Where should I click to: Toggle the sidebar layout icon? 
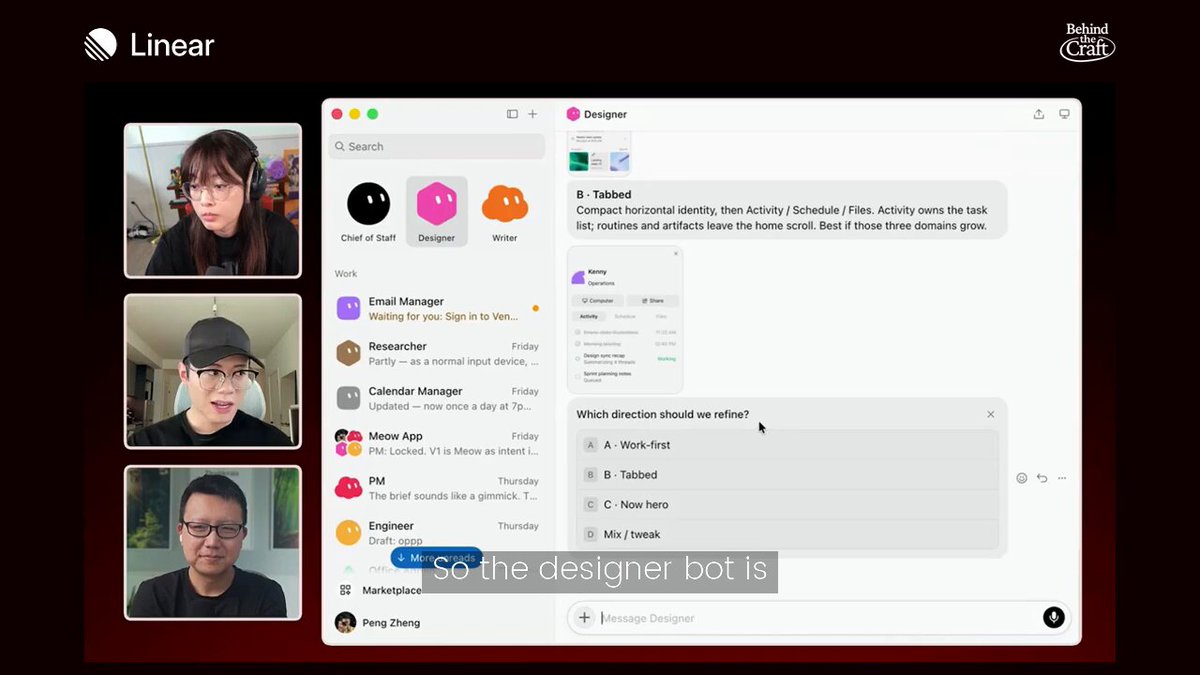(x=512, y=114)
